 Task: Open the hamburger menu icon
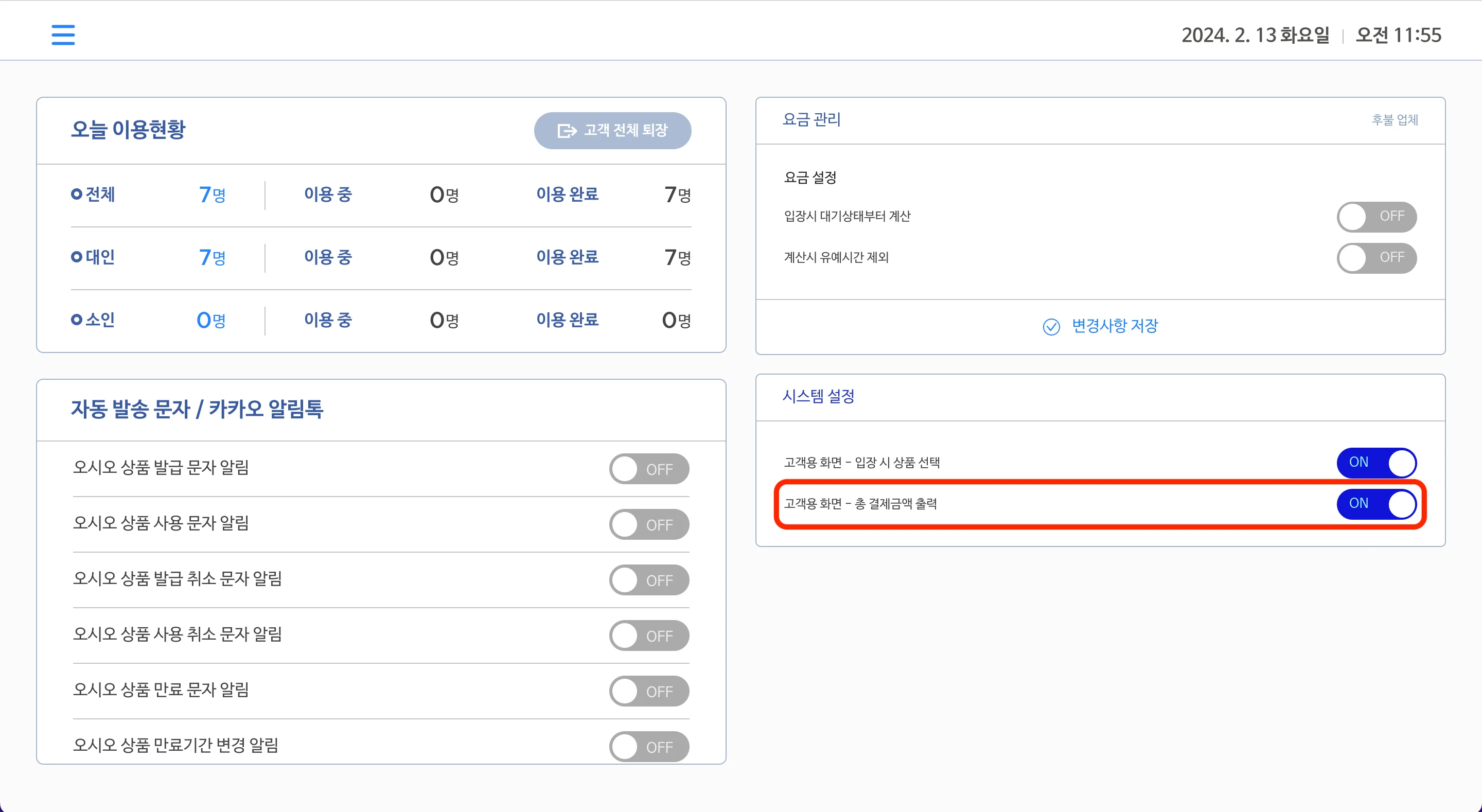click(x=63, y=34)
